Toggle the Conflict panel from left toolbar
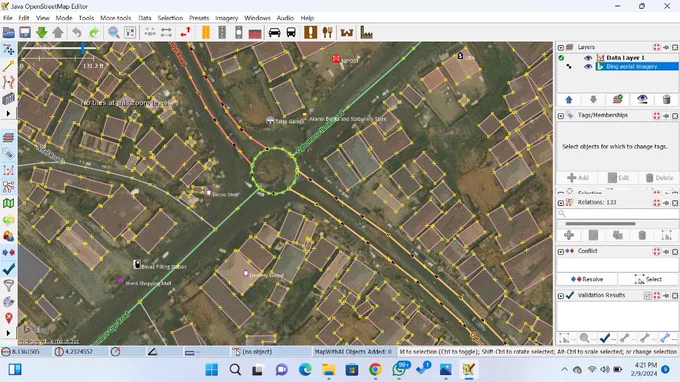 9,253
